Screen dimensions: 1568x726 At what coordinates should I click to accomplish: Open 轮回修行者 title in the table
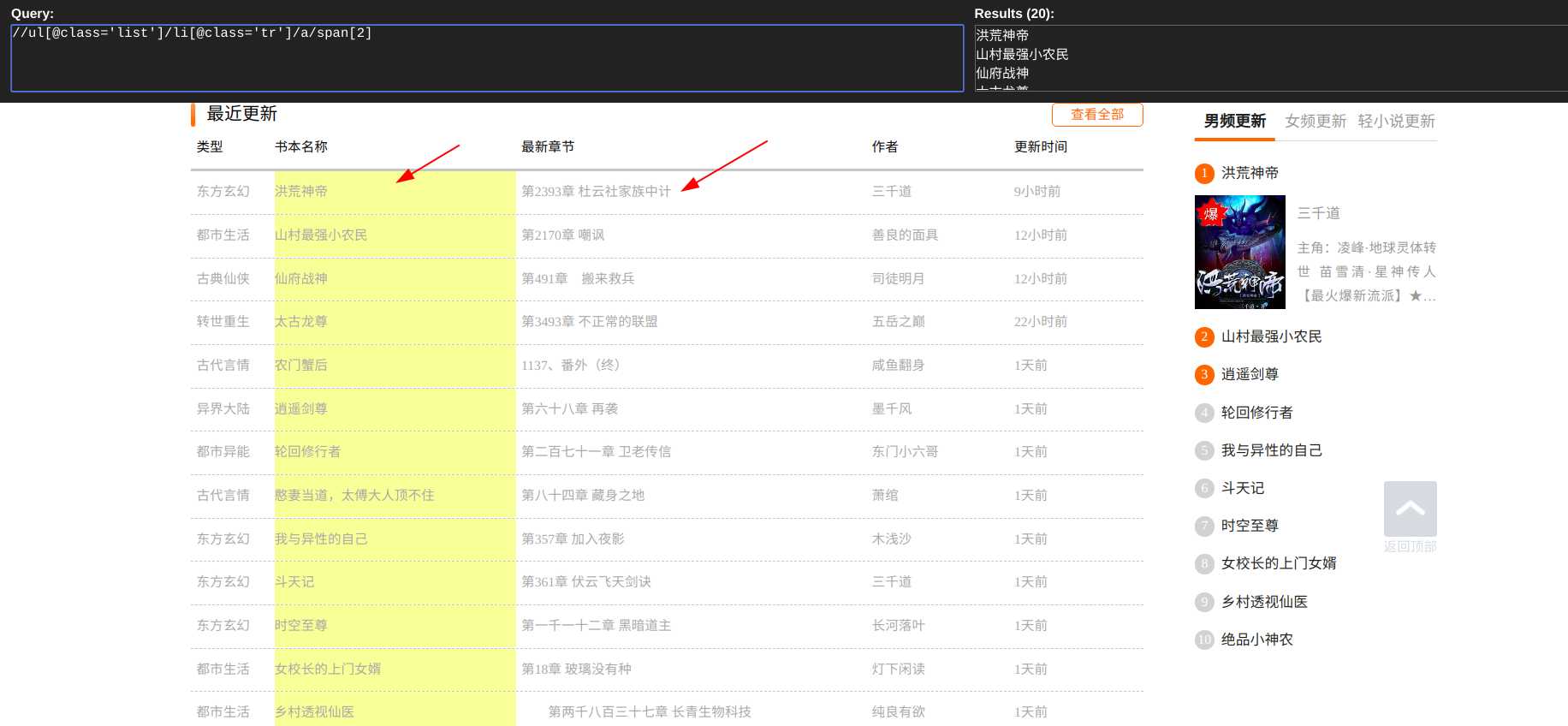307,451
